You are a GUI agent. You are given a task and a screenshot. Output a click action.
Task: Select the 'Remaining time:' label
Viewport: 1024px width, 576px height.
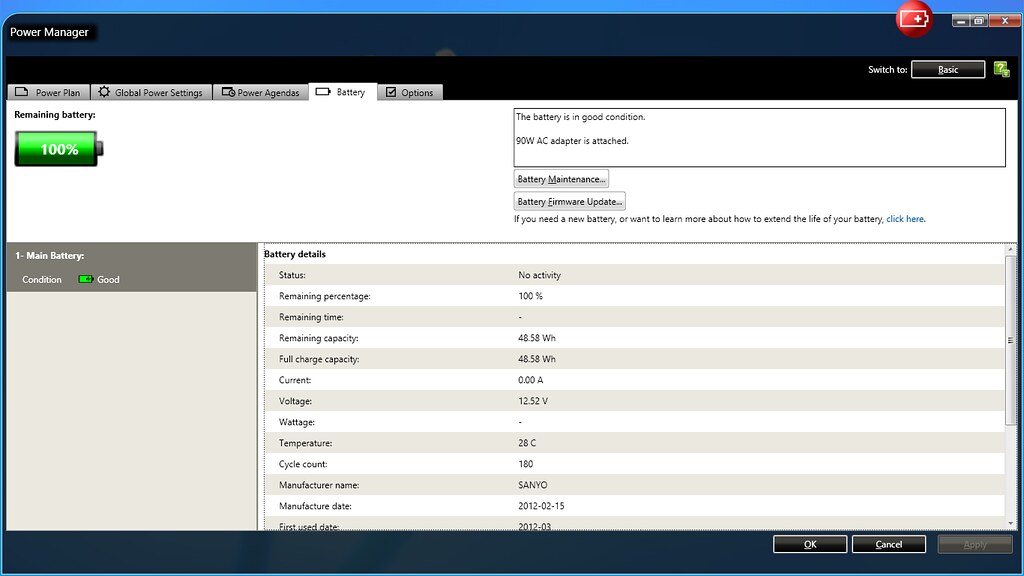point(311,317)
